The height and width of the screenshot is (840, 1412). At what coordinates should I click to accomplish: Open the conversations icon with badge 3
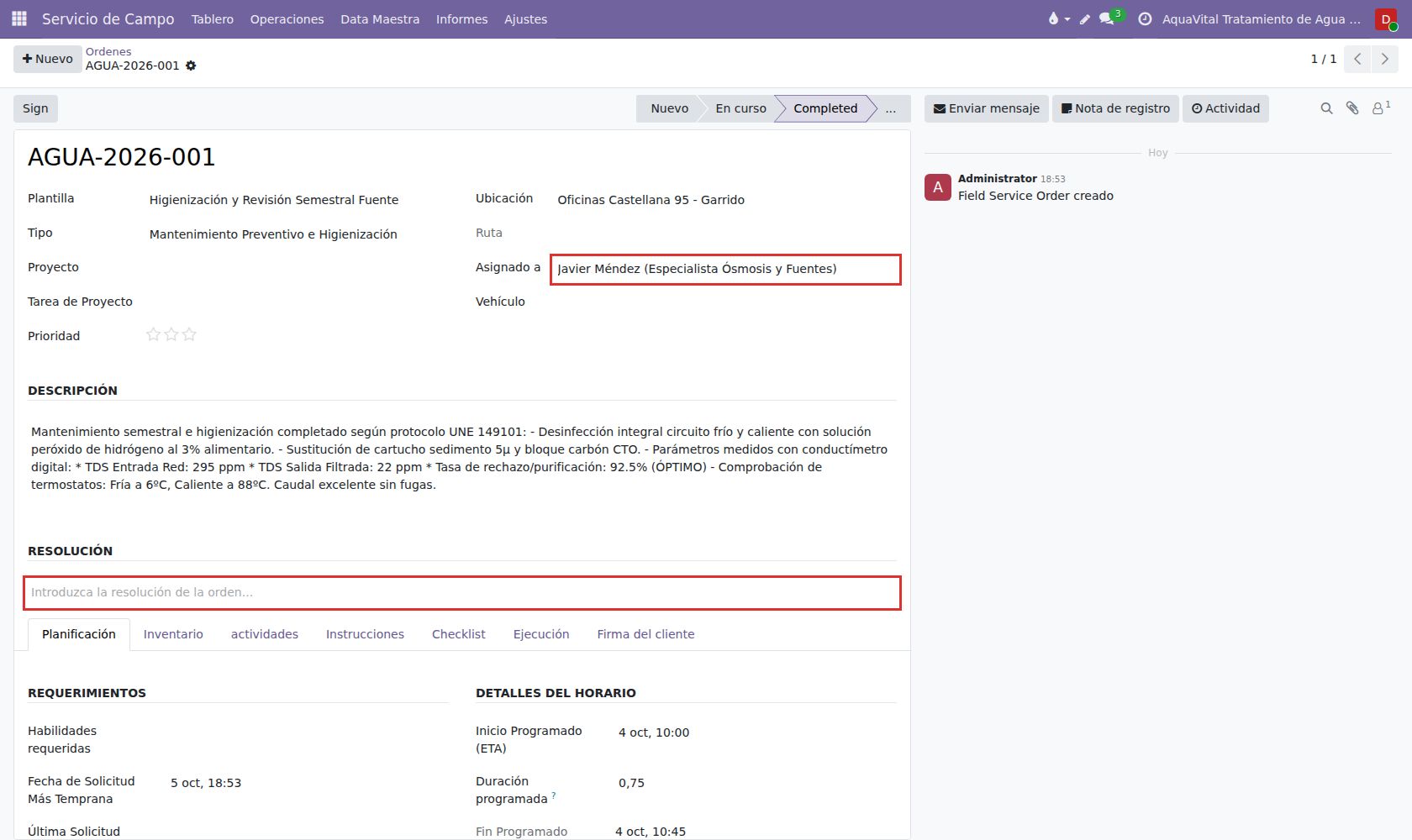click(x=1108, y=18)
